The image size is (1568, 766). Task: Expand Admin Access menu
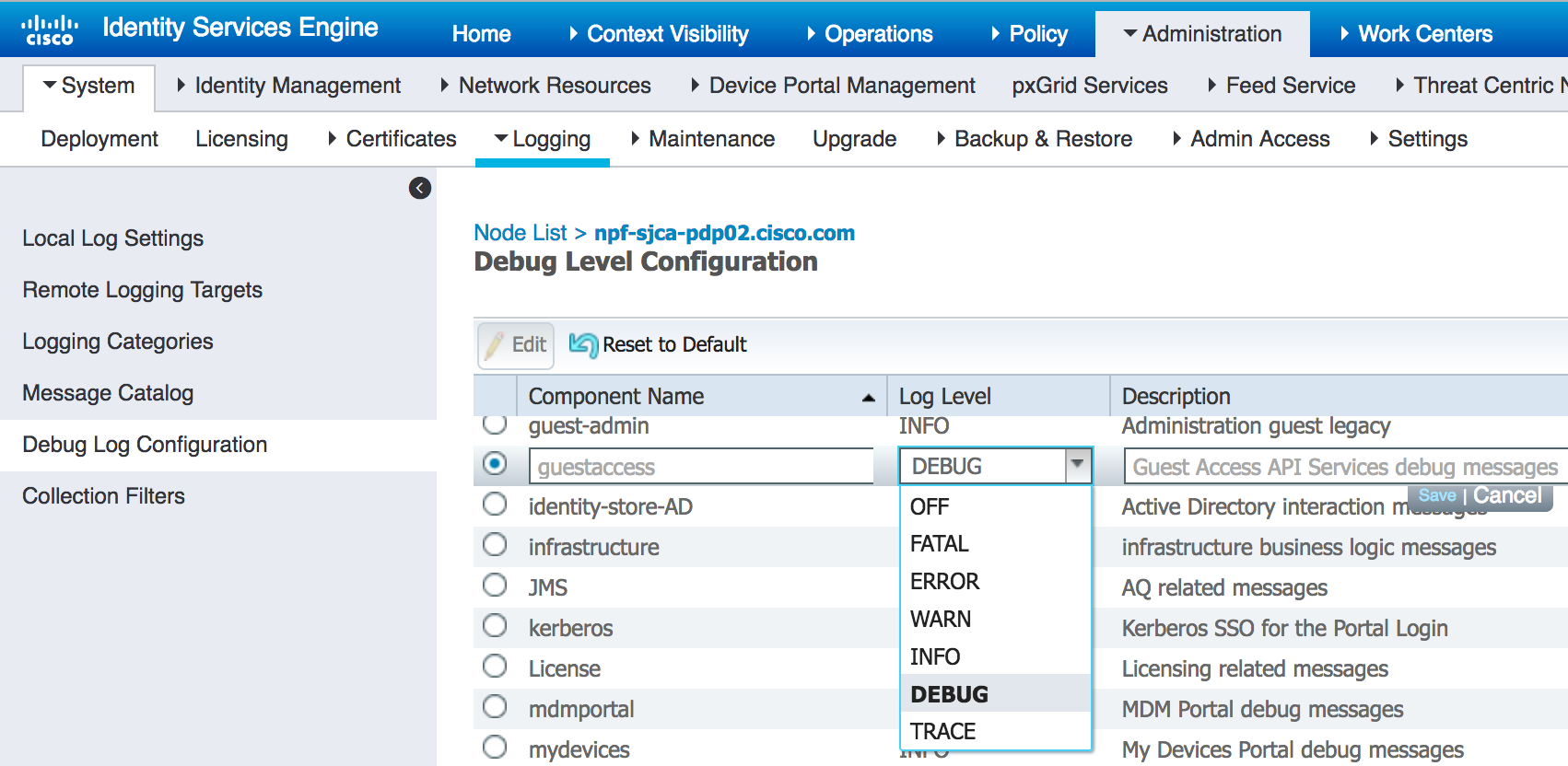pyautogui.click(x=1251, y=139)
